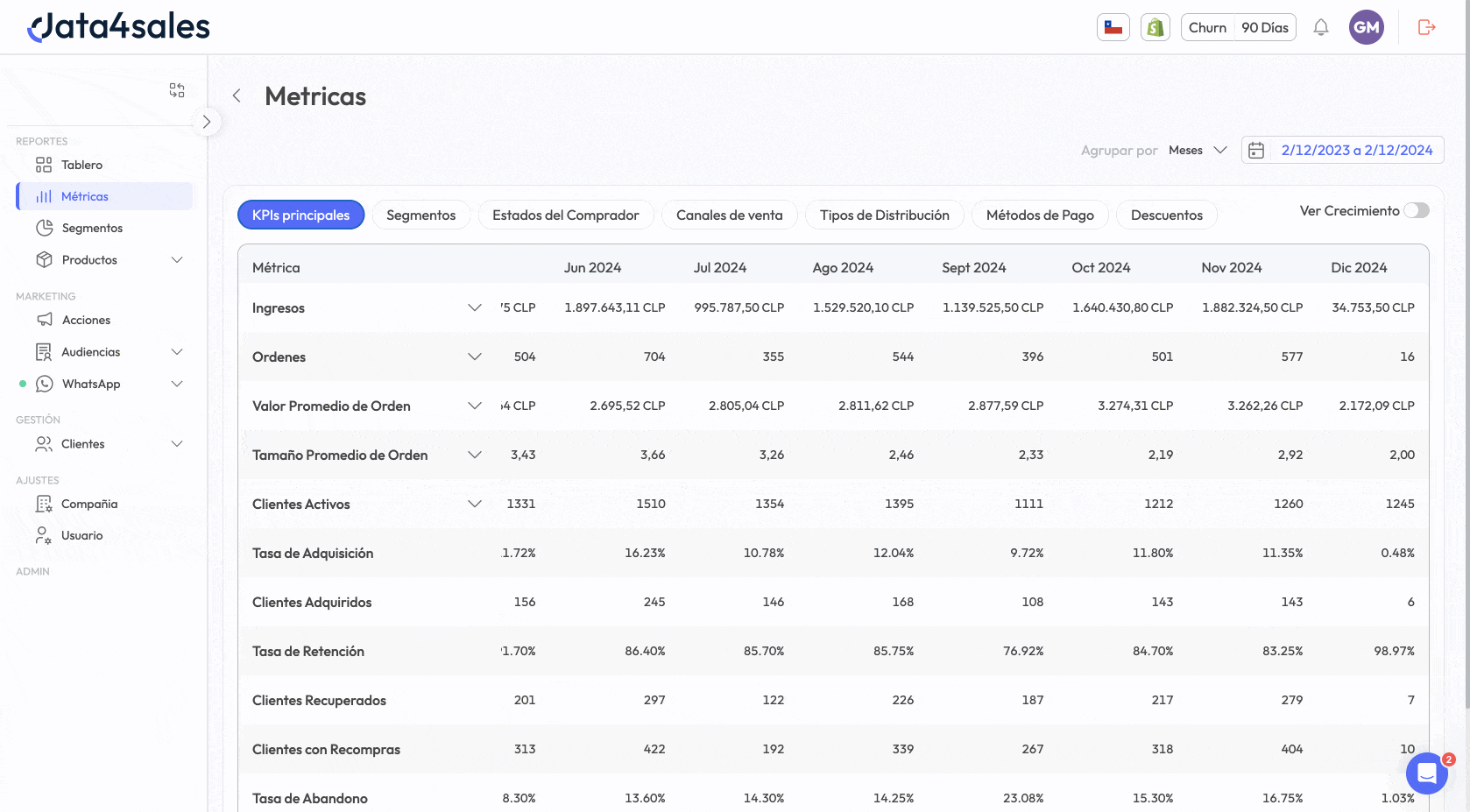Open the Compañía settings link
Screen dimensions: 1470x812
pyautogui.click(x=88, y=504)
